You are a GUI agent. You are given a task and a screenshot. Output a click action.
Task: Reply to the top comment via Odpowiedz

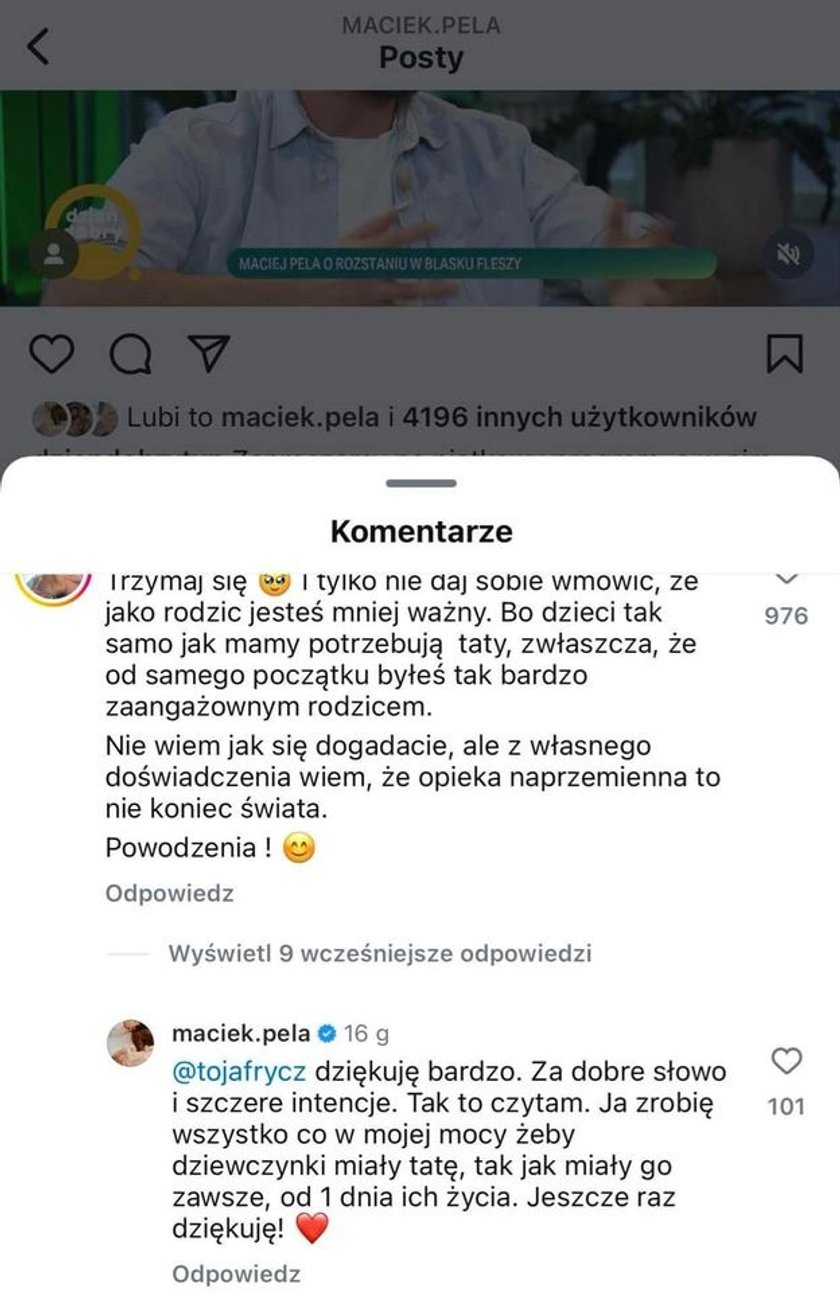pos(170,893)
